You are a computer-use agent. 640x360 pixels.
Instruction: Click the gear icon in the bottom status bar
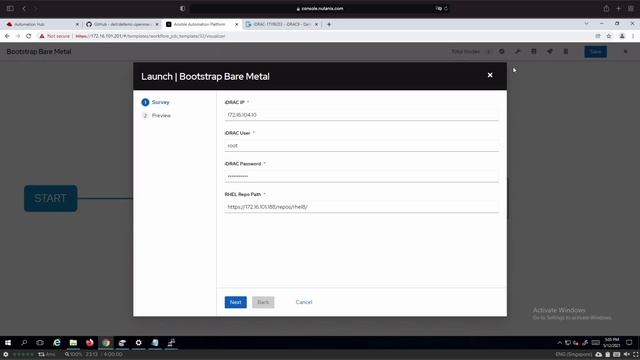[6, 354]
